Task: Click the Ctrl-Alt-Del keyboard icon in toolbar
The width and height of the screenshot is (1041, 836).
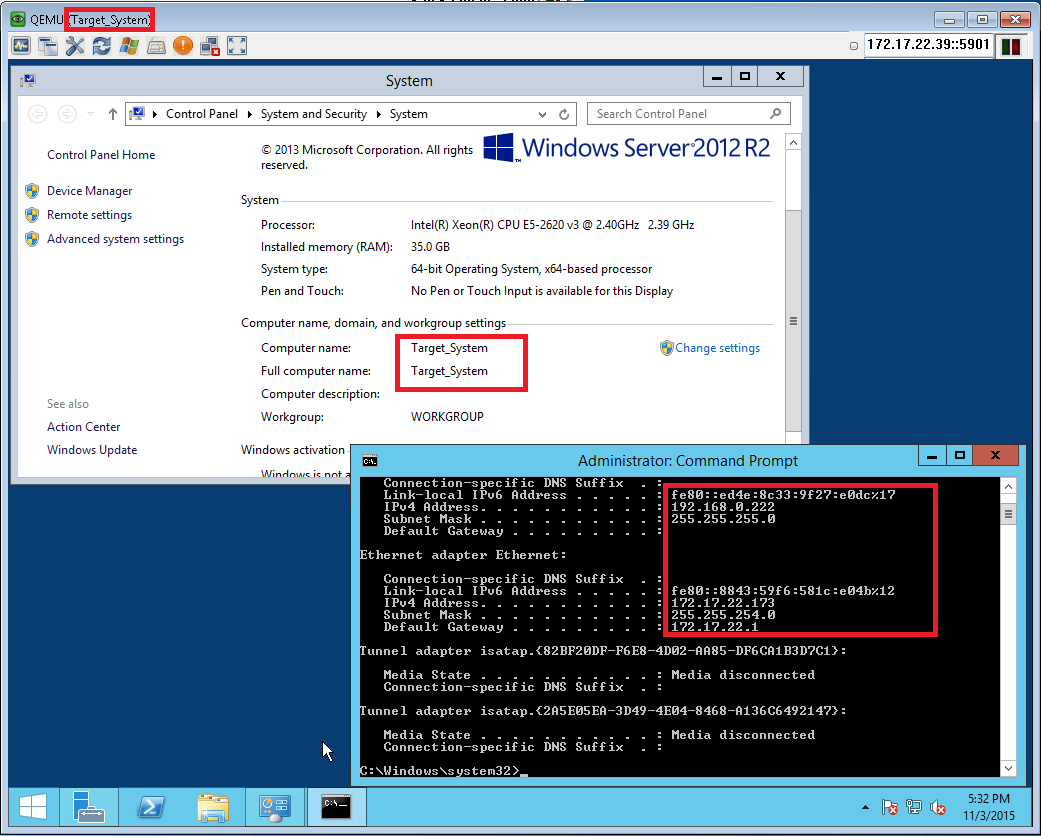Action: 155,46
